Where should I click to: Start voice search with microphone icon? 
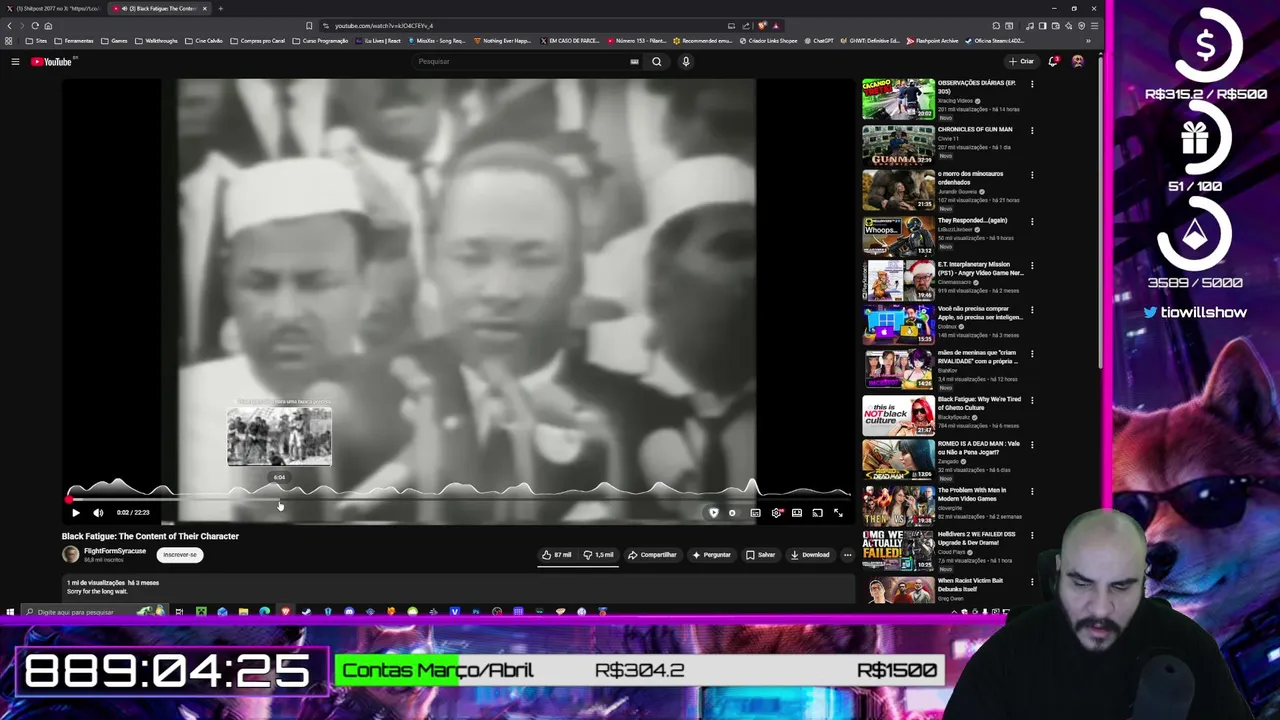(x=686, y=62)
